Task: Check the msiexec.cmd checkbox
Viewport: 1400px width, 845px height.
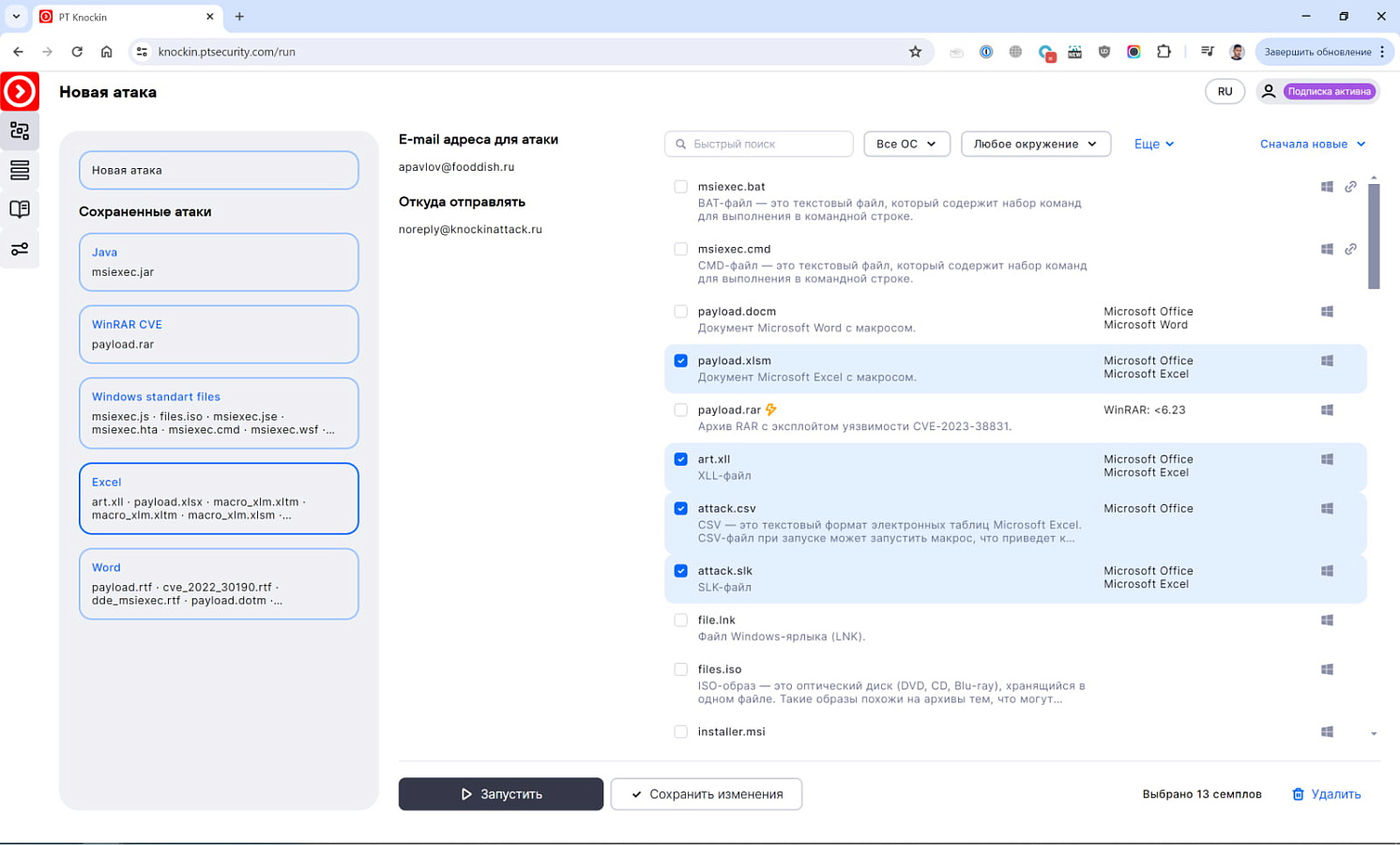Action: [x=680, y=249]
